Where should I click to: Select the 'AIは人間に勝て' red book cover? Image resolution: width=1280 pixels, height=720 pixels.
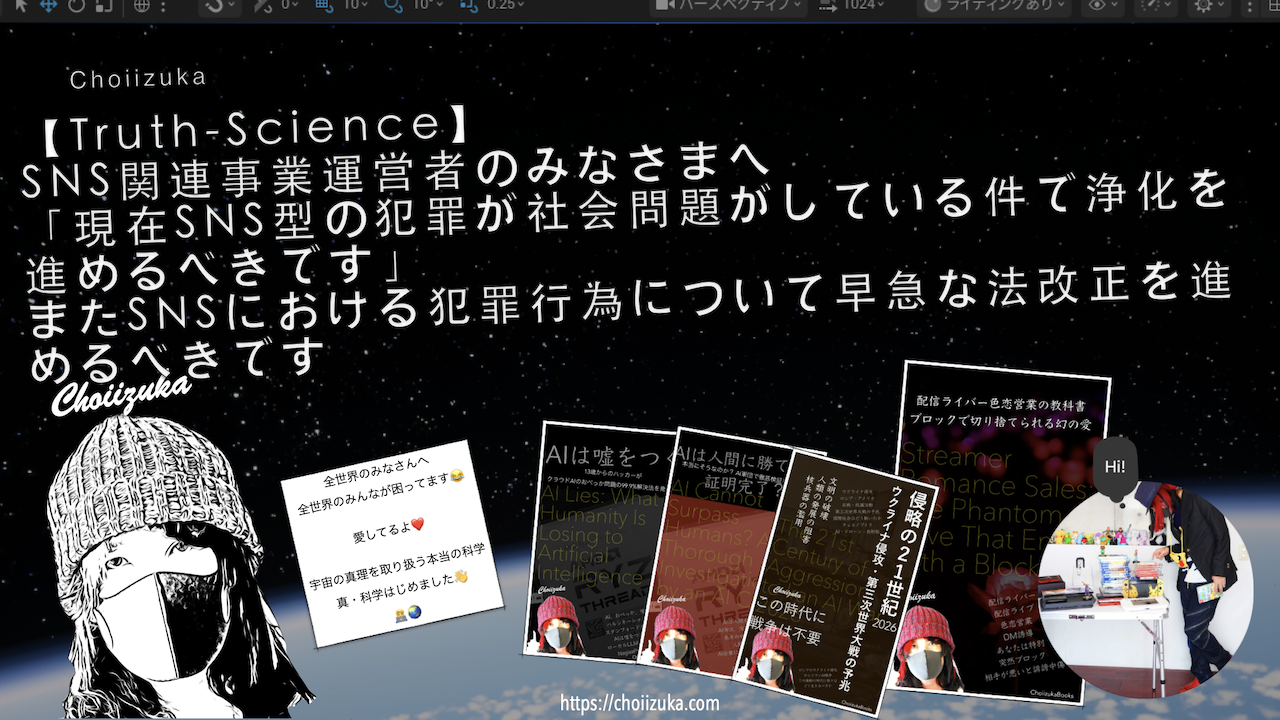(715, 555)
